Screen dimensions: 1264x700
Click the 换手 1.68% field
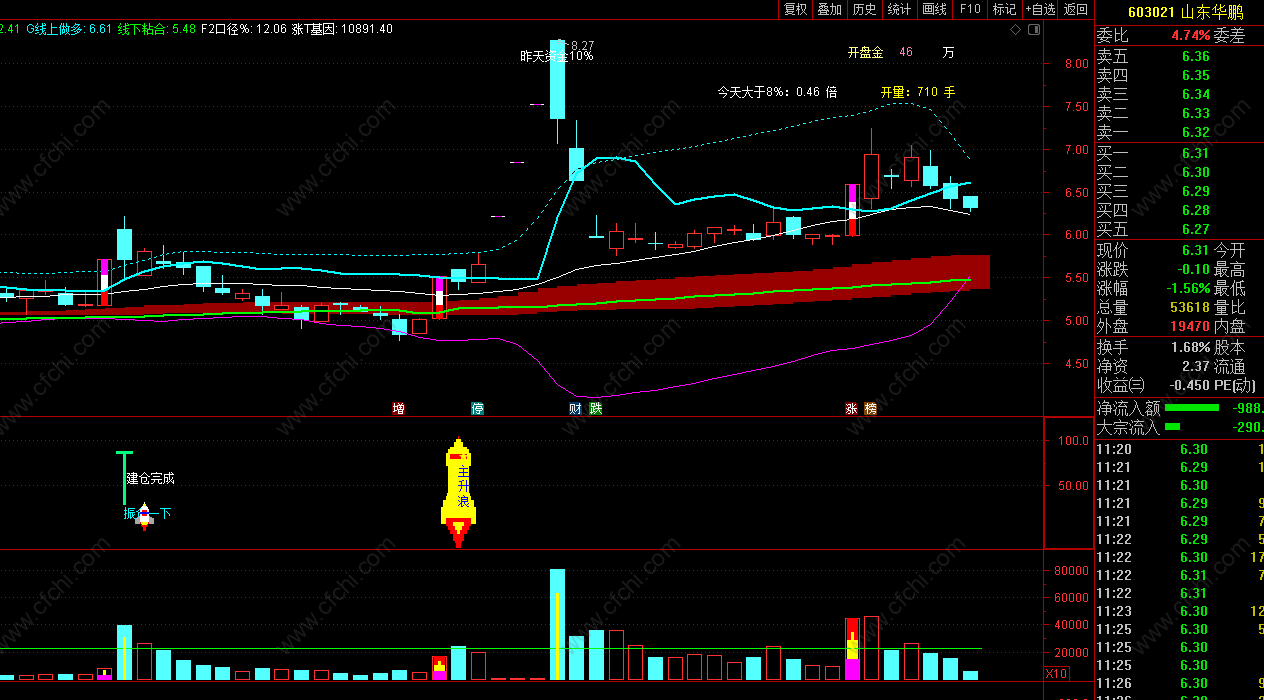click(x=1153, y=347)
